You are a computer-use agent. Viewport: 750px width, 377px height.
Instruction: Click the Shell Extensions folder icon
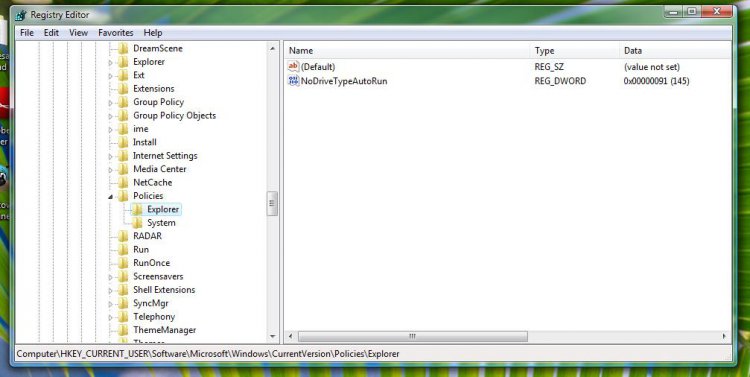pyautogui.click(x=123, y=289)
